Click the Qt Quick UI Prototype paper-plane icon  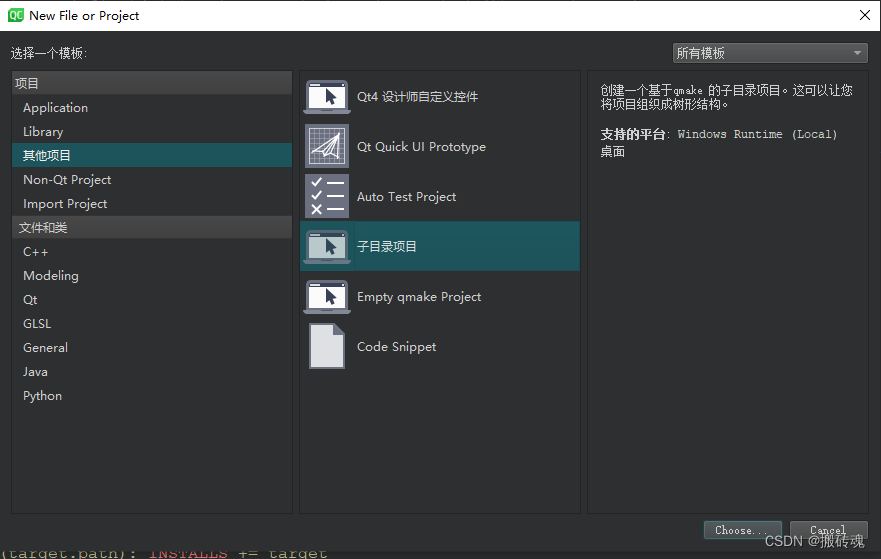pyautogui.click(x=327, y=146)
